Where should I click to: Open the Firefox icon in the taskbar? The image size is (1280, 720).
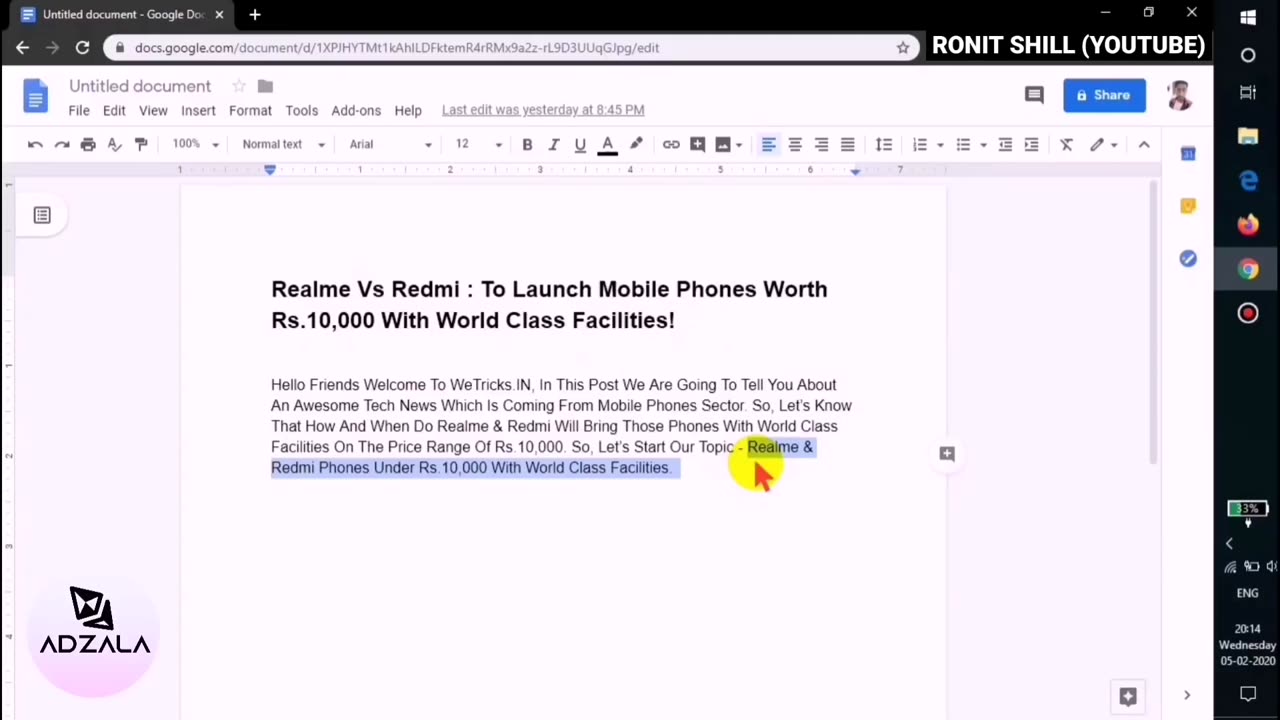pos(1248,225)
